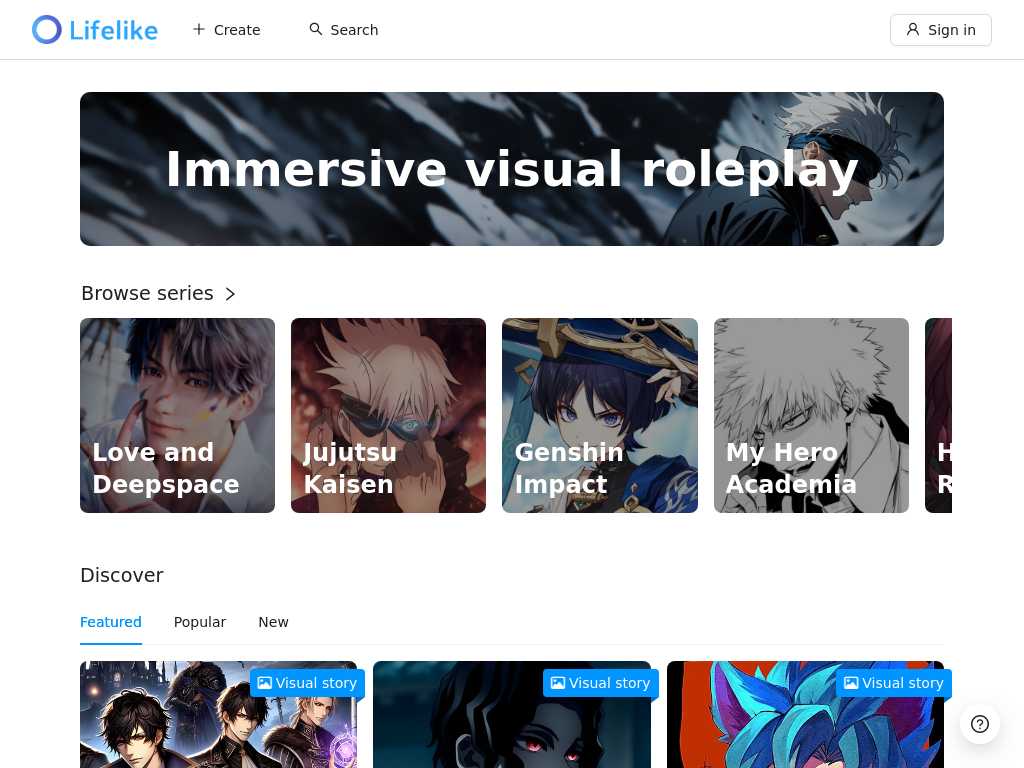This screenshot has height=768, width=1024.
Task: Expand Browse series with chevron arrow
Action: tap(230, 294)
